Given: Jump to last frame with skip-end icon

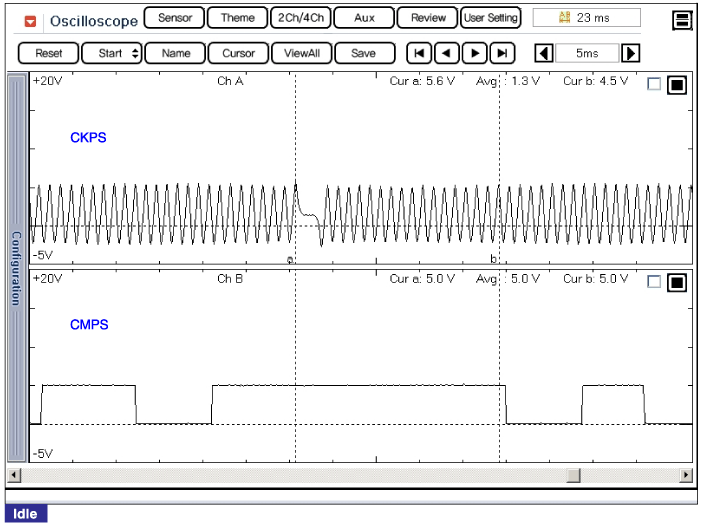Looking at the screenshot, I should (504, 53).
